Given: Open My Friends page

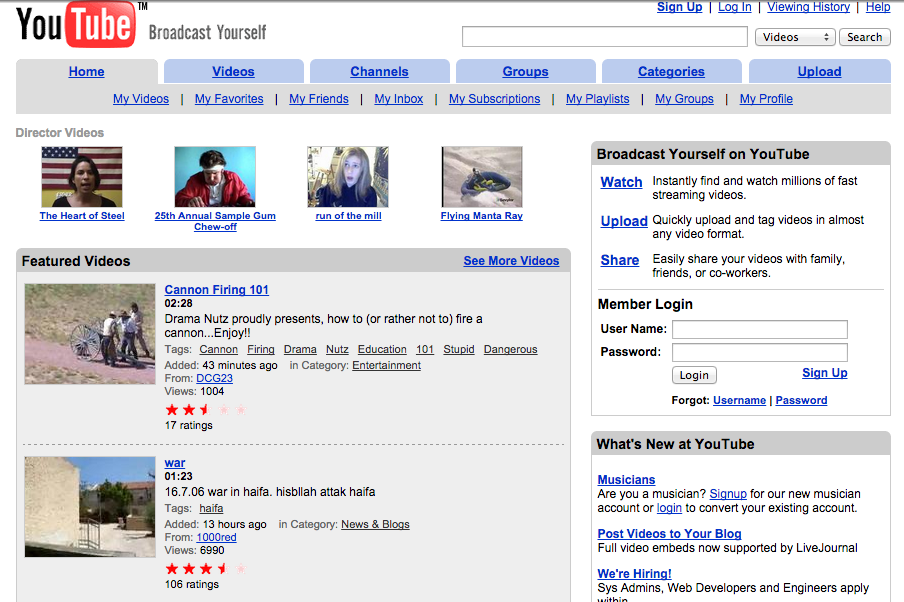Looking at the screenshot, I should tap(319, 99).
